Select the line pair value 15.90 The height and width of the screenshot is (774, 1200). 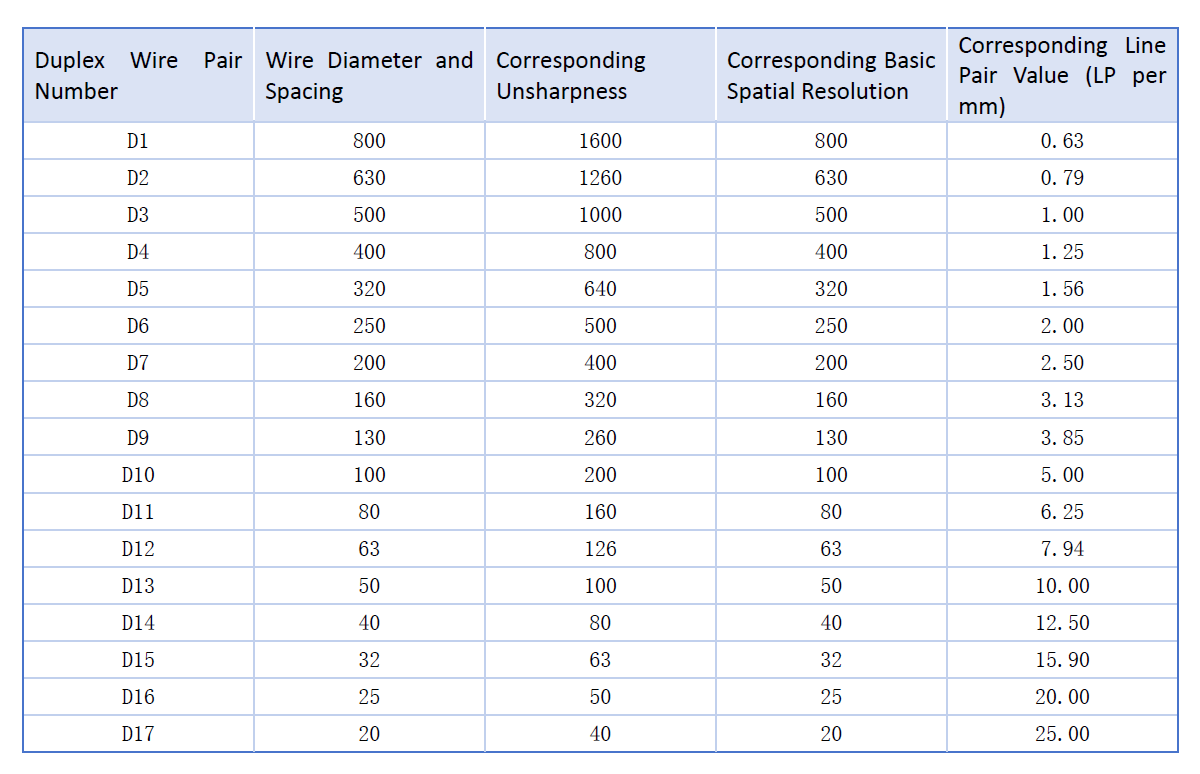1062,660
